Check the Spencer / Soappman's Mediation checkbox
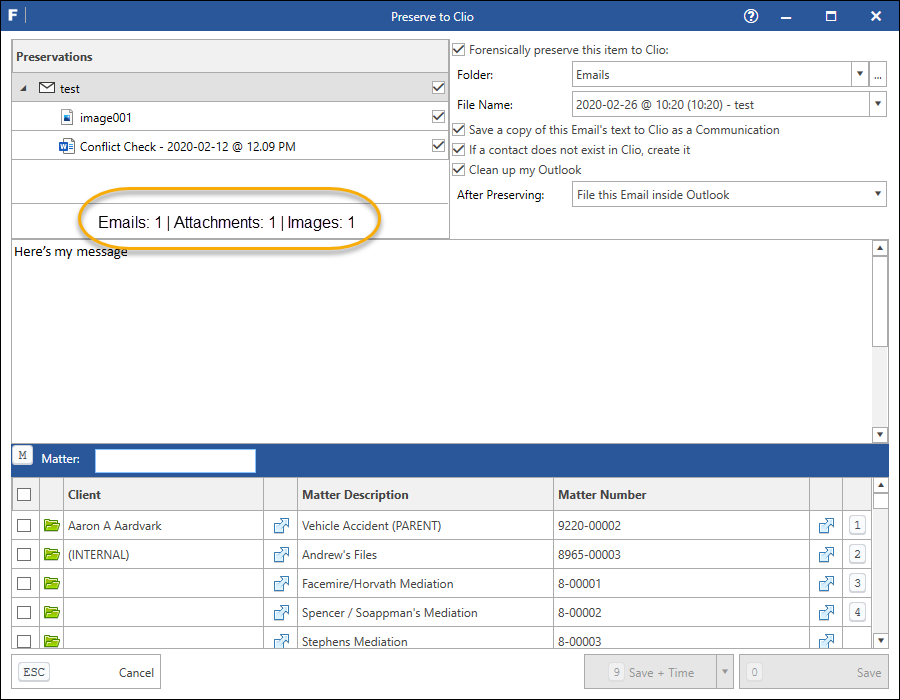 24,612
